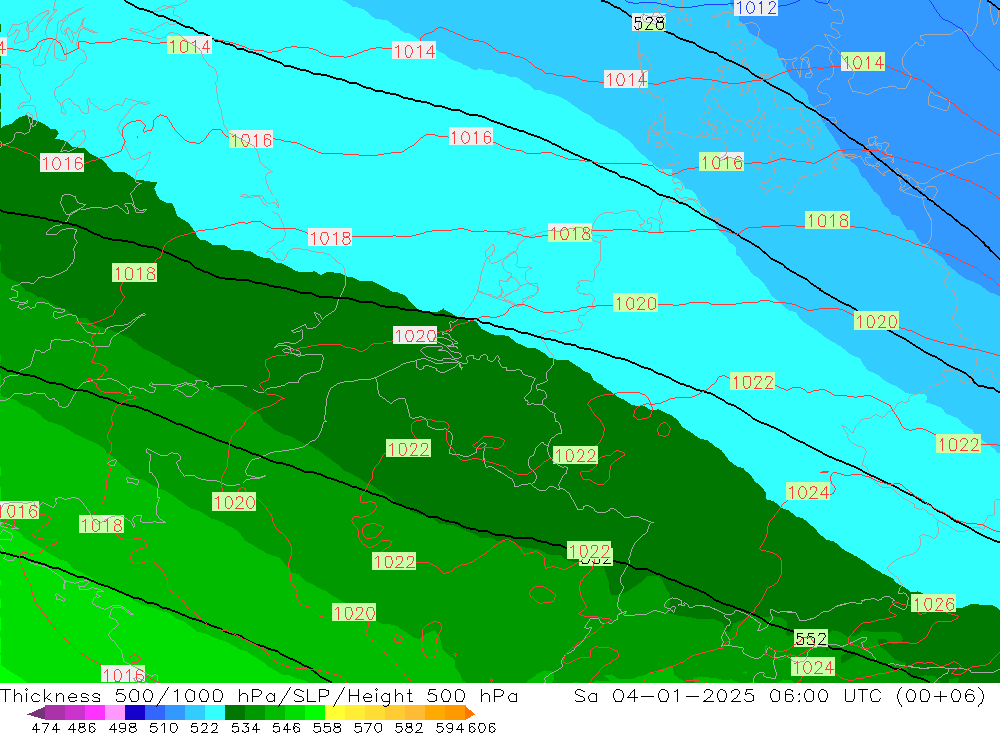Click the legend value 486

(82, 727)
